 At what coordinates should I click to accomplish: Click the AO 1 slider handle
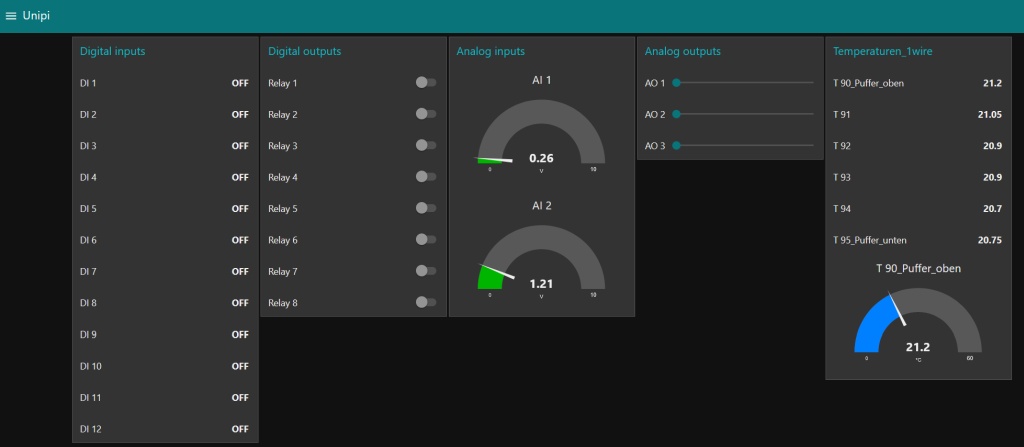[x=677, y=82]
